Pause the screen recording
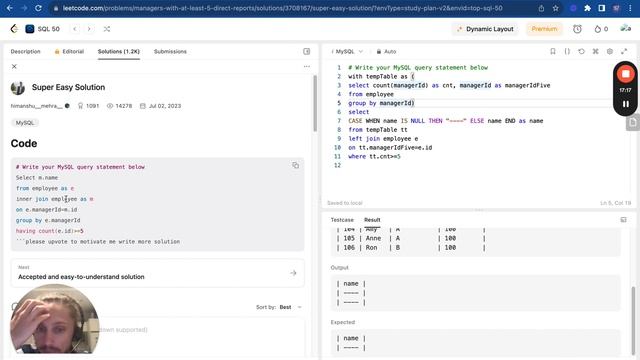Image resolution: width=640 pixels, height=360 pixels. tap(625, 104)
